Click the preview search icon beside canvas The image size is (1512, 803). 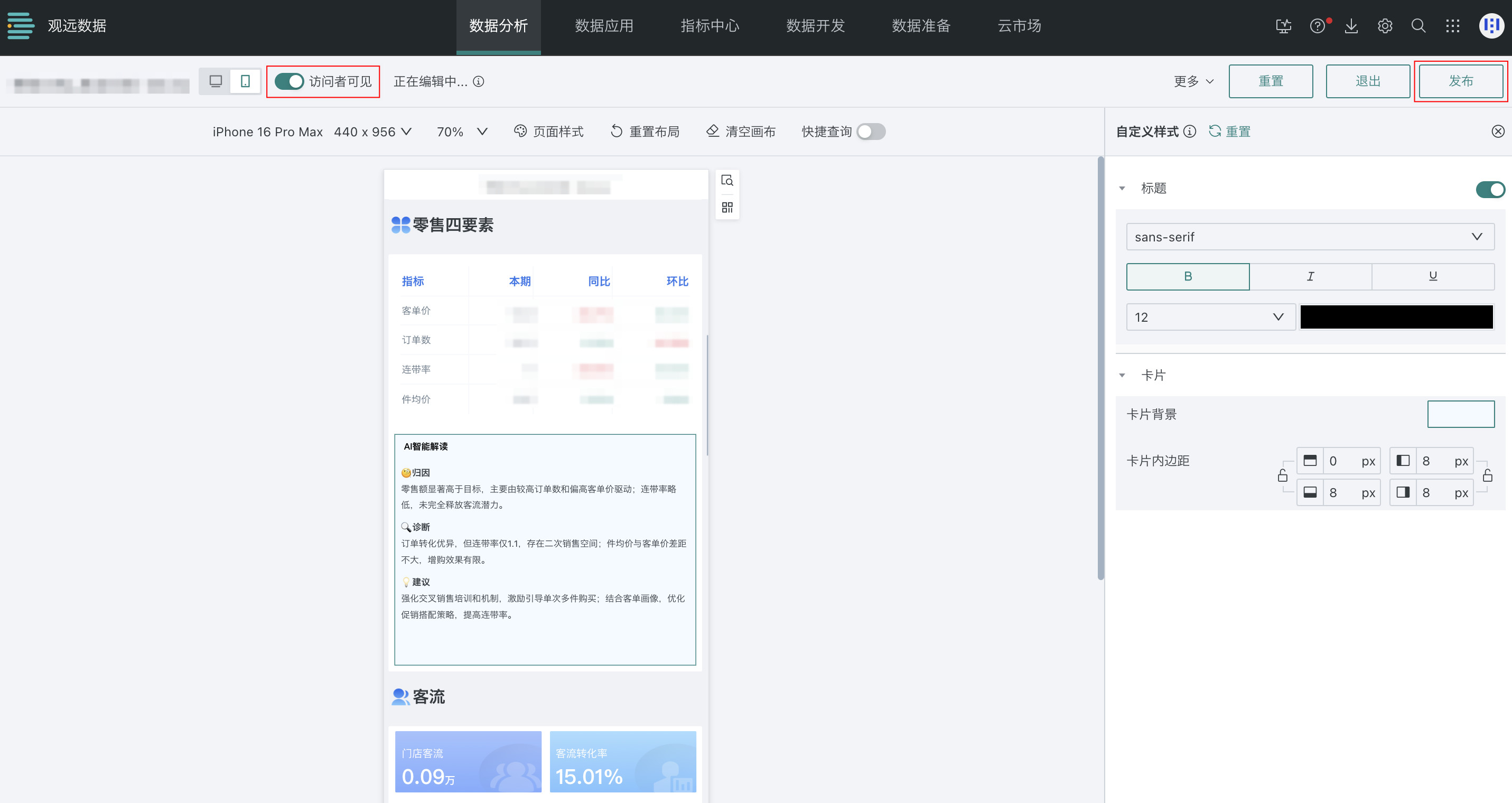(x=727, y=180)
